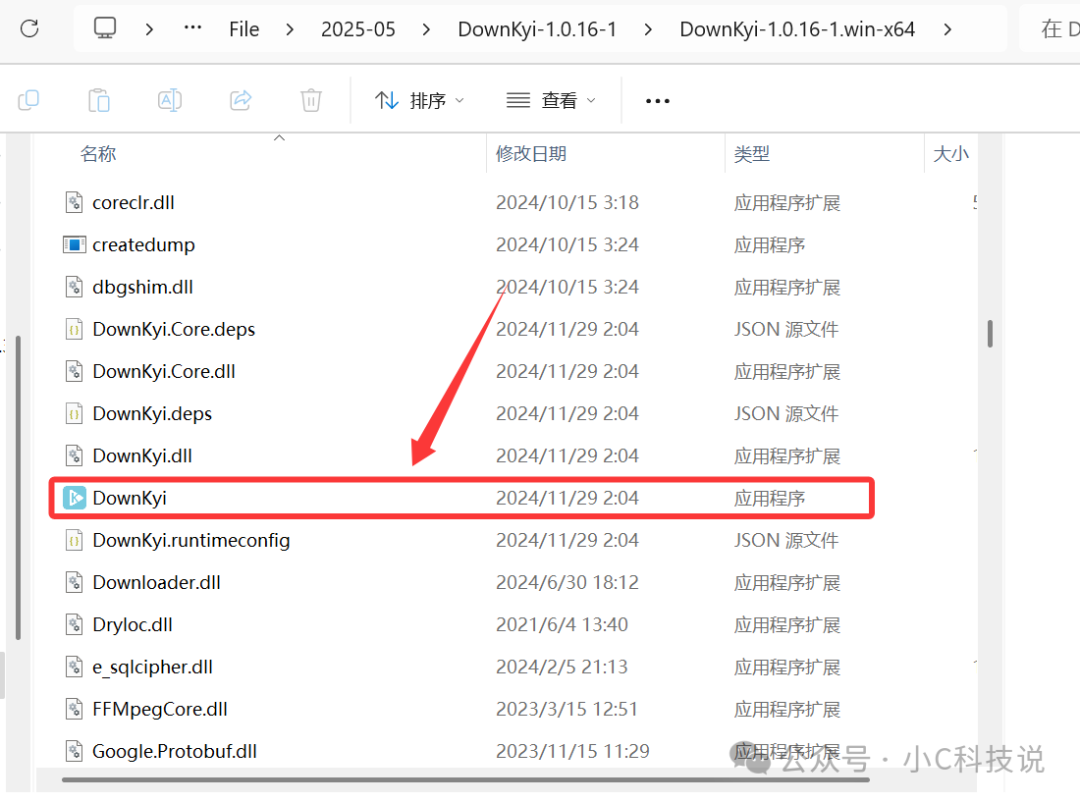Open the 排序 sort dropdown
The height and width of the screenshot is (802, 1080).
pos(419,101)
